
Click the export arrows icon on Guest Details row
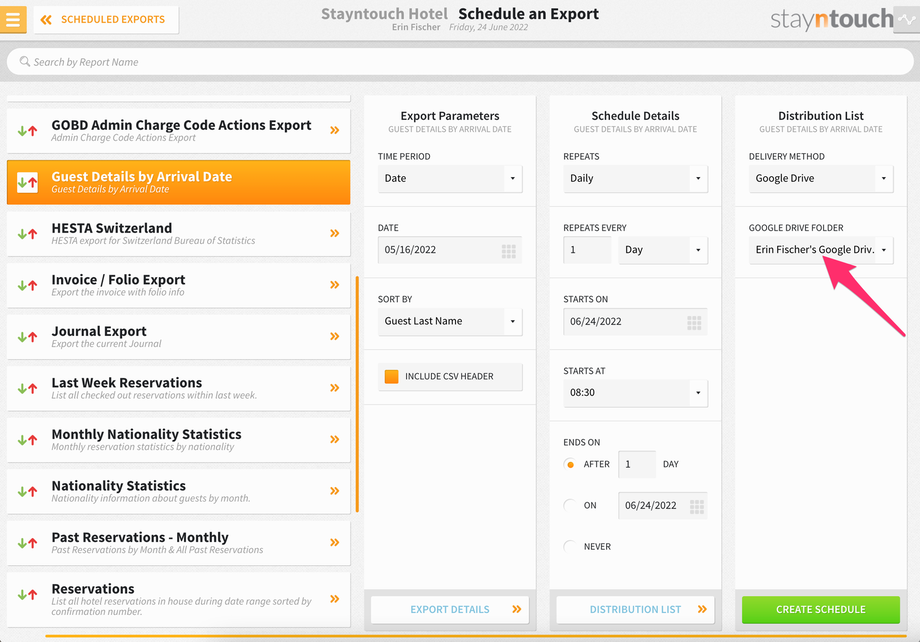pos(28,183)
